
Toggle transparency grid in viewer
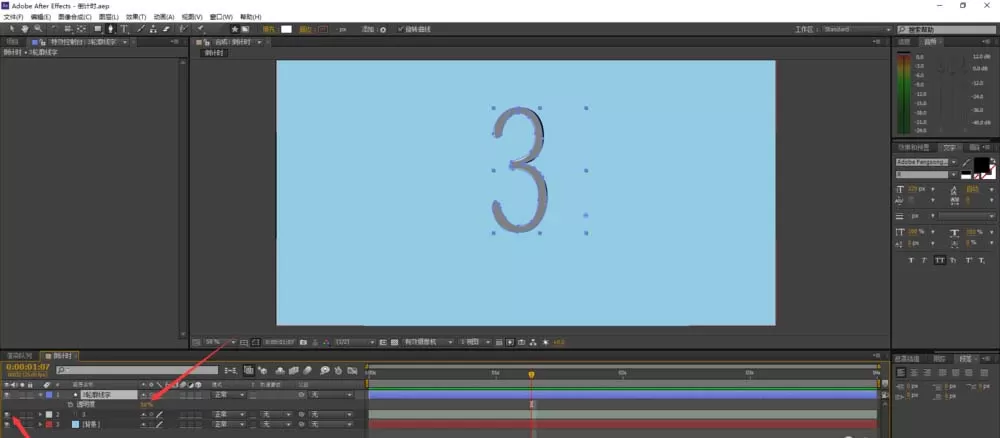pyautogui.click(x=394, y=342)
